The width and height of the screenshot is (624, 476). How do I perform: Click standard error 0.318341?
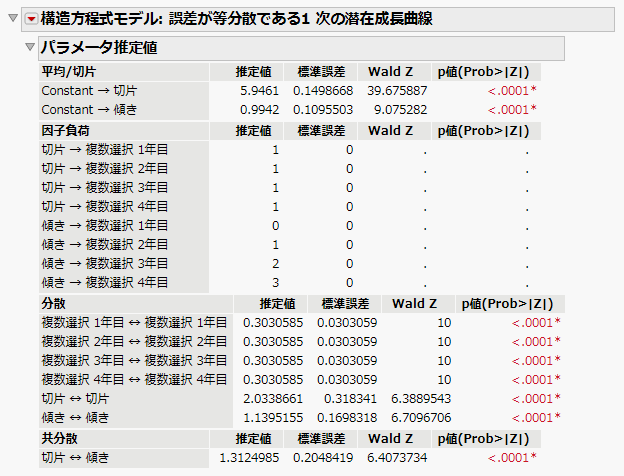tap(350, 399)
